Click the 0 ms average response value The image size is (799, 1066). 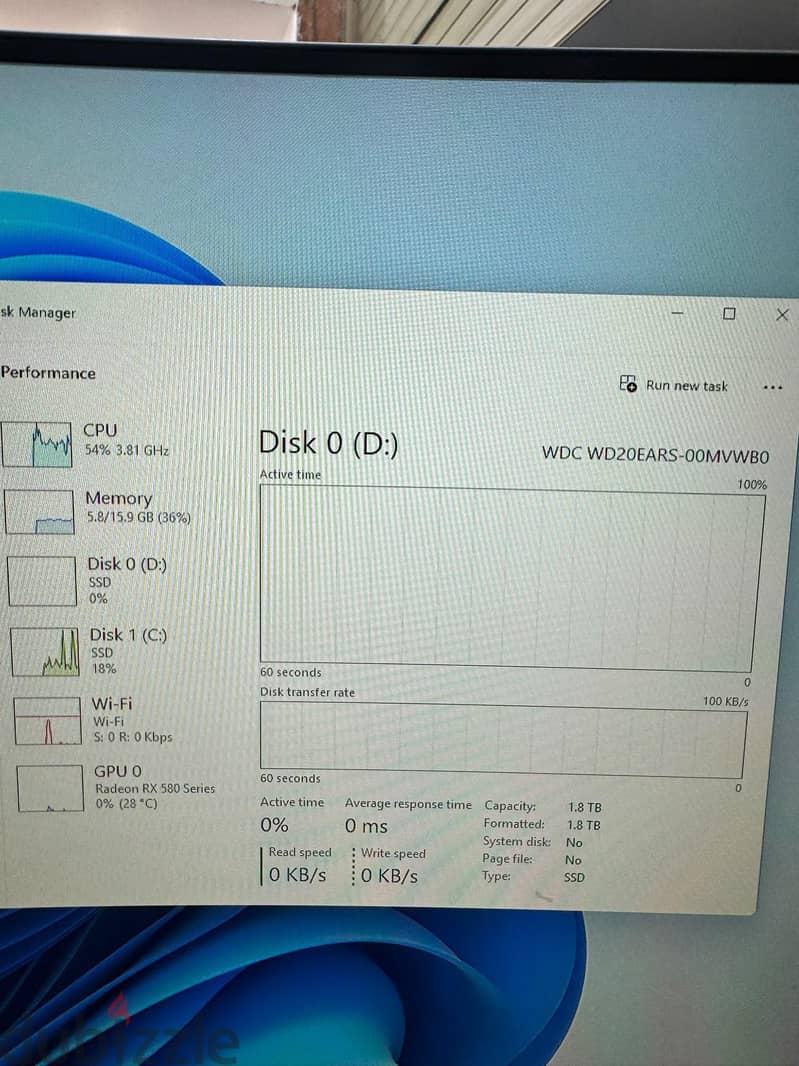click(366, 826)
